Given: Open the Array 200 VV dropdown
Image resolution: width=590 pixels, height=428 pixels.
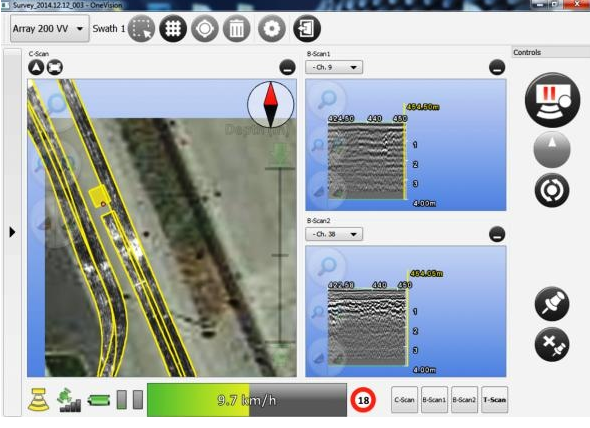Looking at the screenshot, I should (x=50, y=29).
